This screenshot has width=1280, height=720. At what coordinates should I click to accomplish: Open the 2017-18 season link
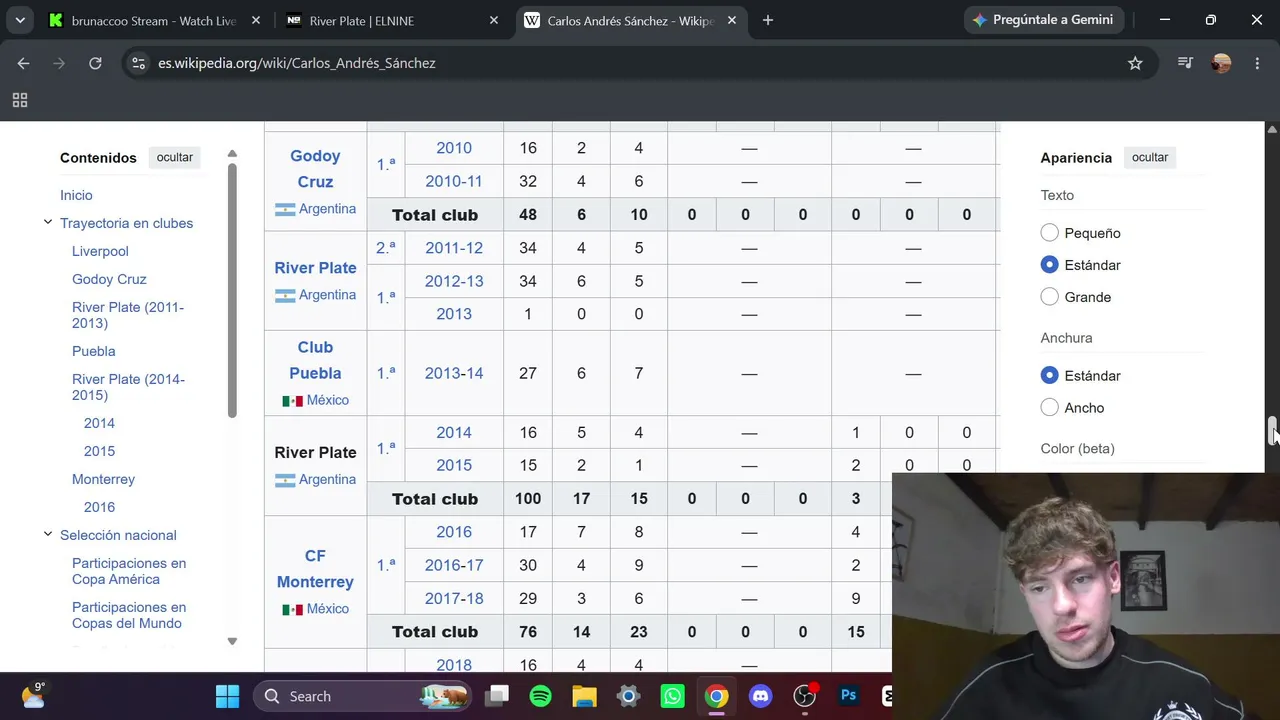454,598
